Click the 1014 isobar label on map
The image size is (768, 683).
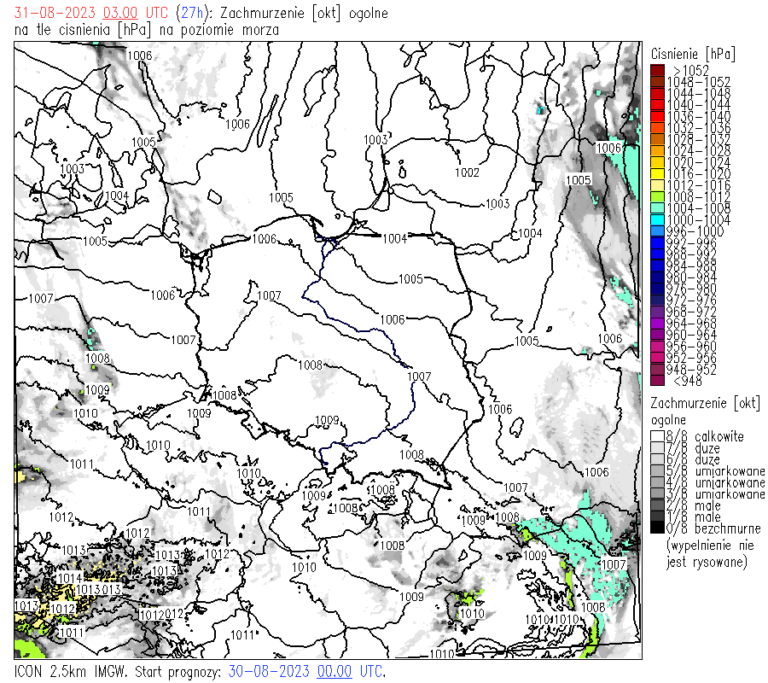point(69,578)
